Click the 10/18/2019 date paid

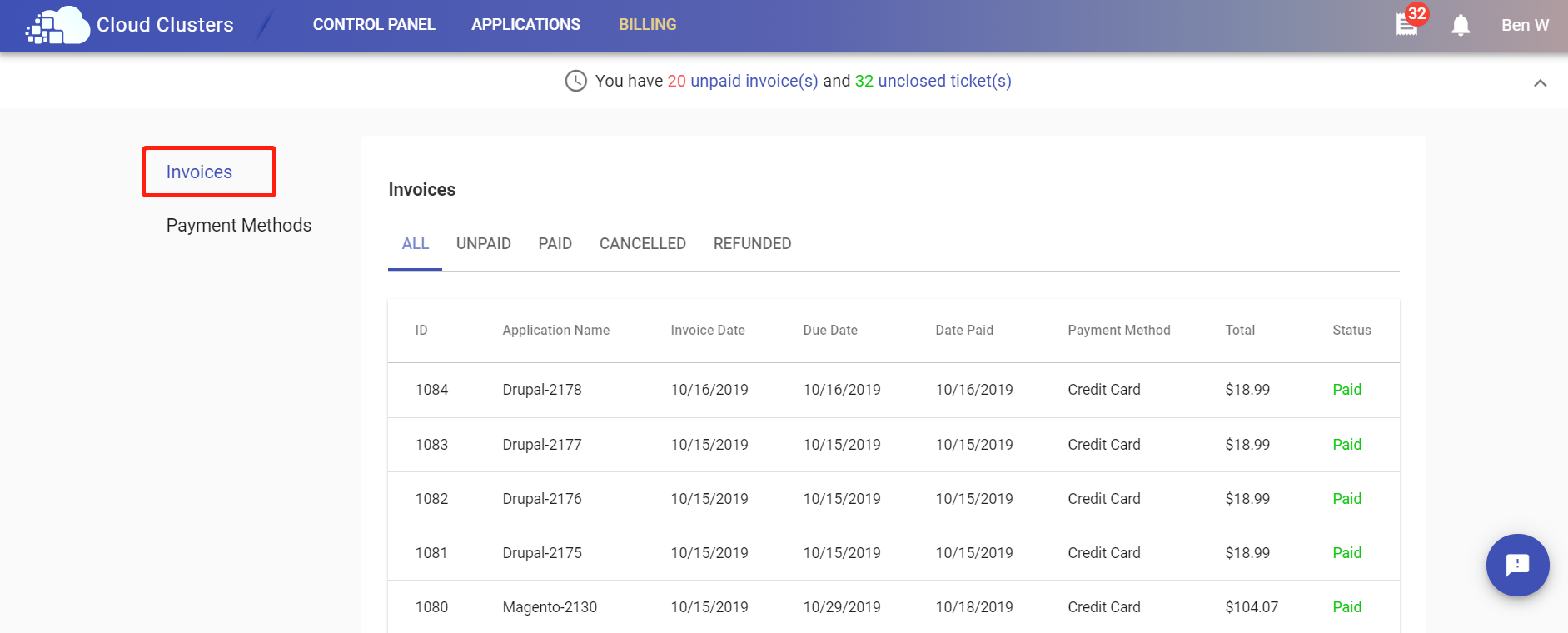(x=974, y=607)
